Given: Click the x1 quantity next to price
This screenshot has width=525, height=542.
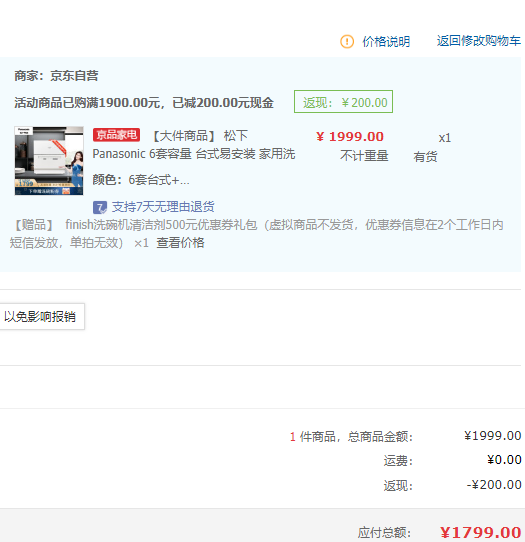Looking at the screenshot, I should tap(445, 138).
